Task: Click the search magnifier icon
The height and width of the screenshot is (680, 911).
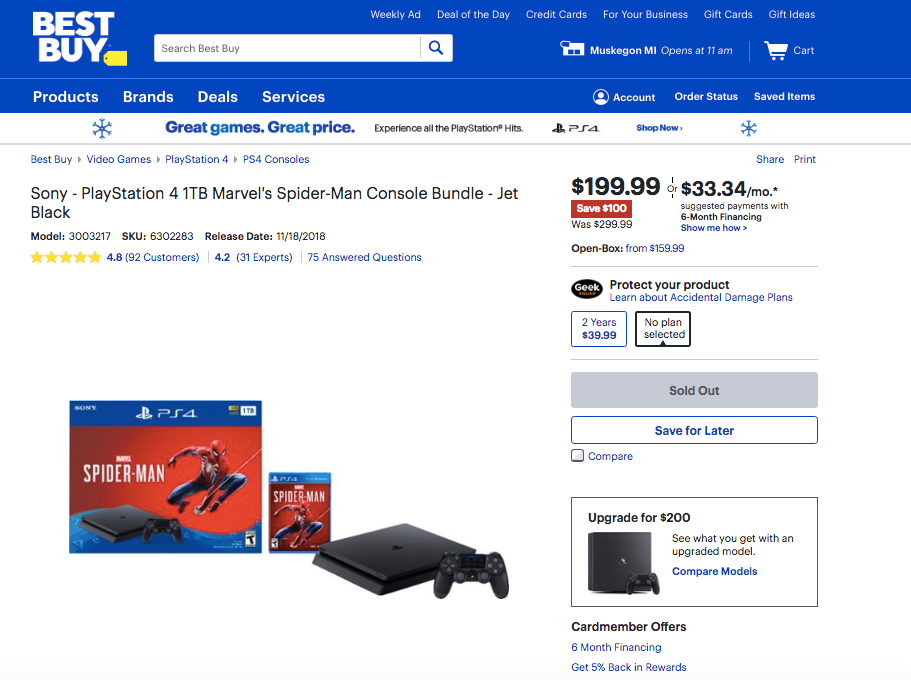Action: point(436,48)
